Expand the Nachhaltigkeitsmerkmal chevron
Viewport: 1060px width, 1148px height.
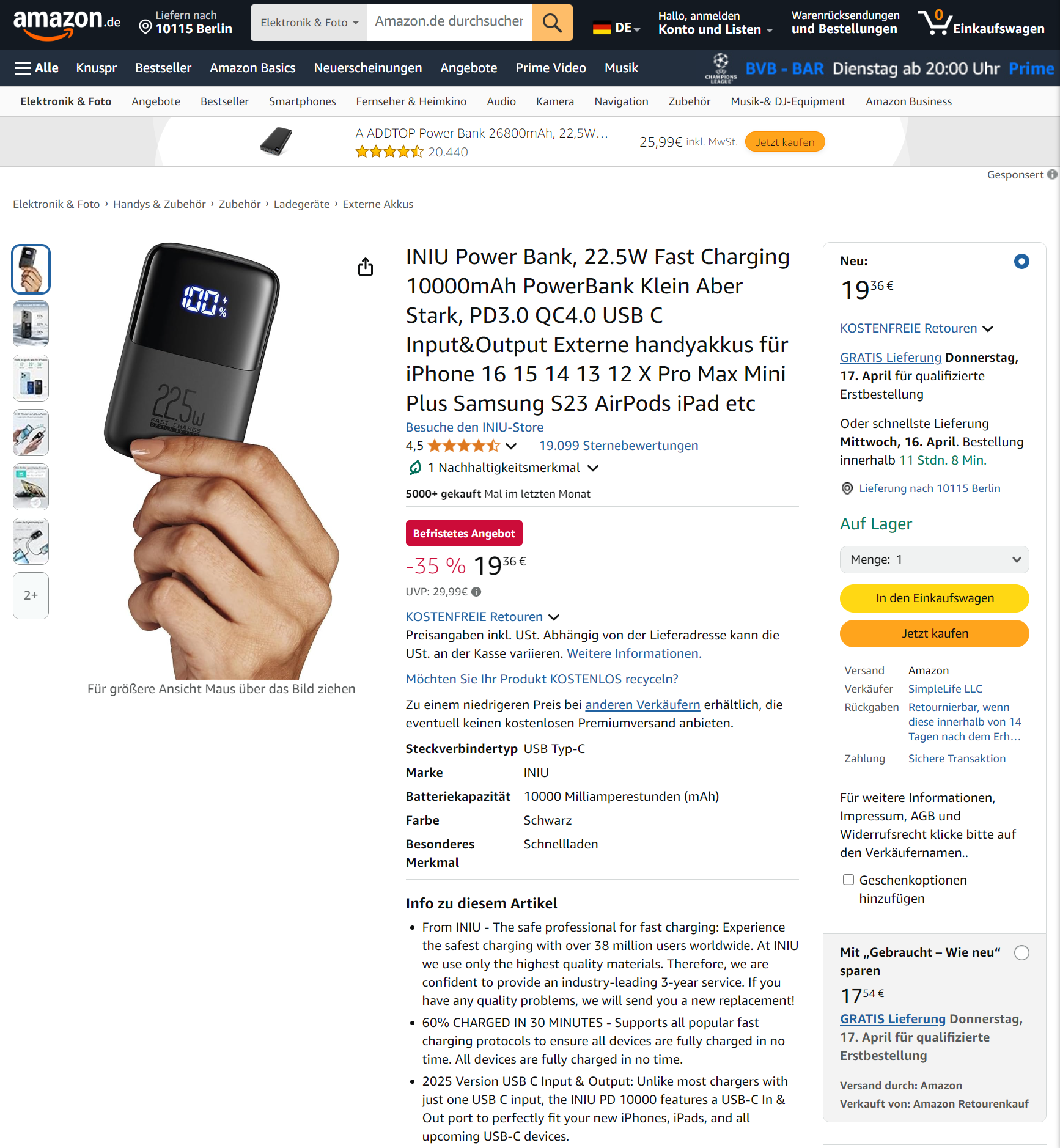pyautogui.click(x=593, y=468)
